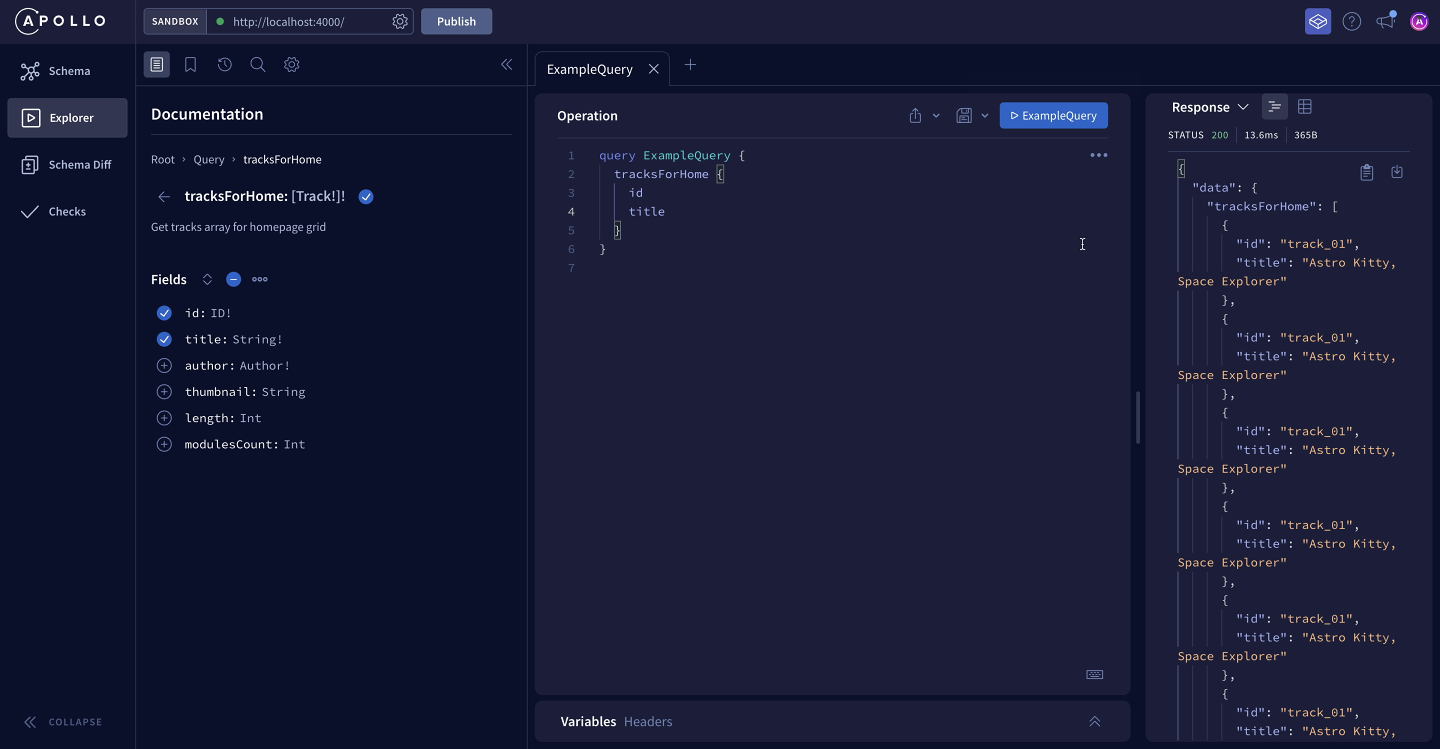Open the run history icon
The image size is (1440, 749).
224,64
